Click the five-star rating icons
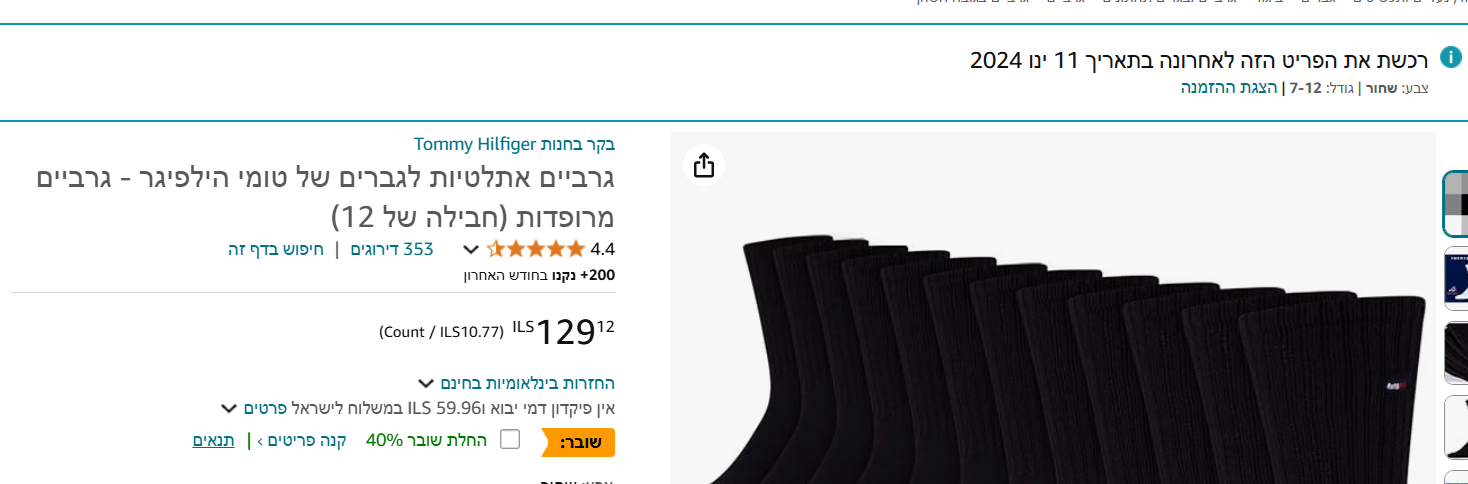This screenshot has height=484, width=1468. pyautogui.click(x=535, y=249)
